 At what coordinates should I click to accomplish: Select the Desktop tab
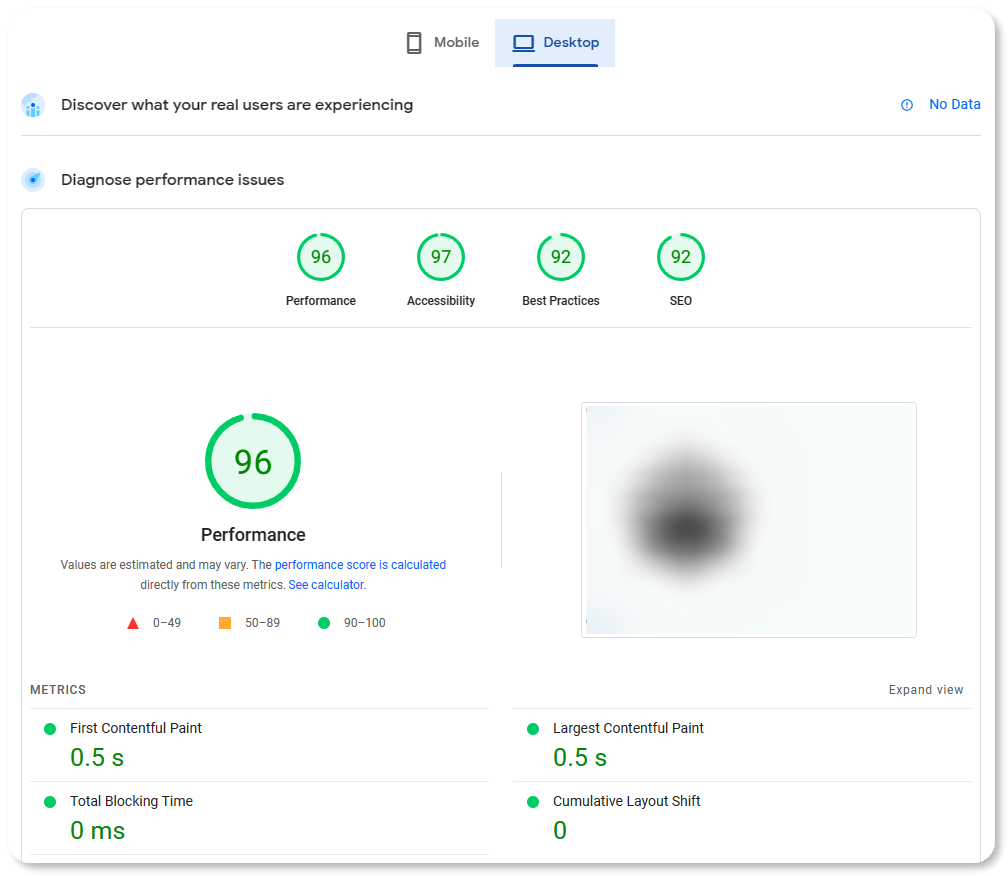555,42
